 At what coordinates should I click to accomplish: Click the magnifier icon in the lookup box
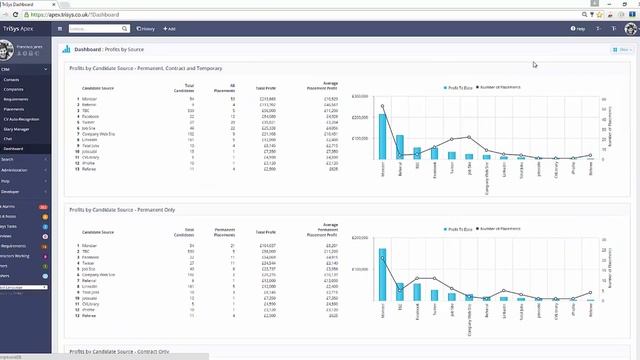coord(124,29)
